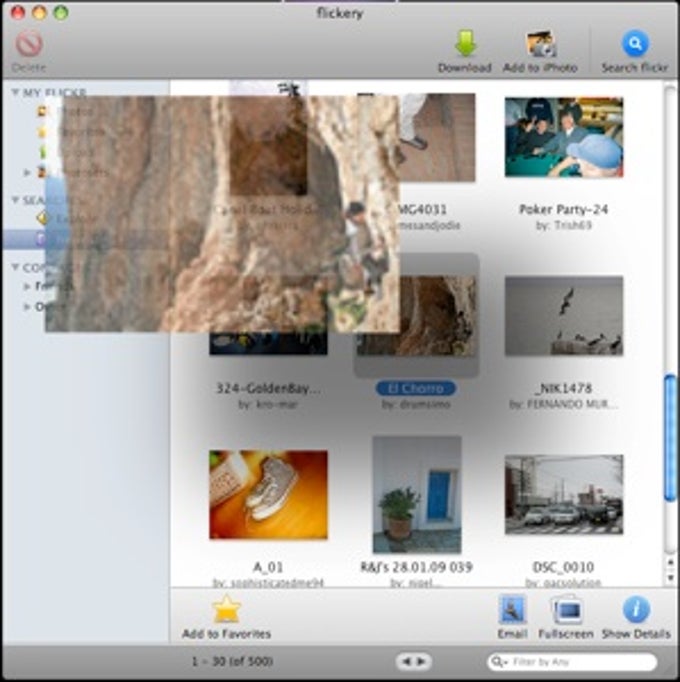This screenshot has height=682, width=680.
Task: Click the 324-GoldenBay caption
Action: click(268, 388)
